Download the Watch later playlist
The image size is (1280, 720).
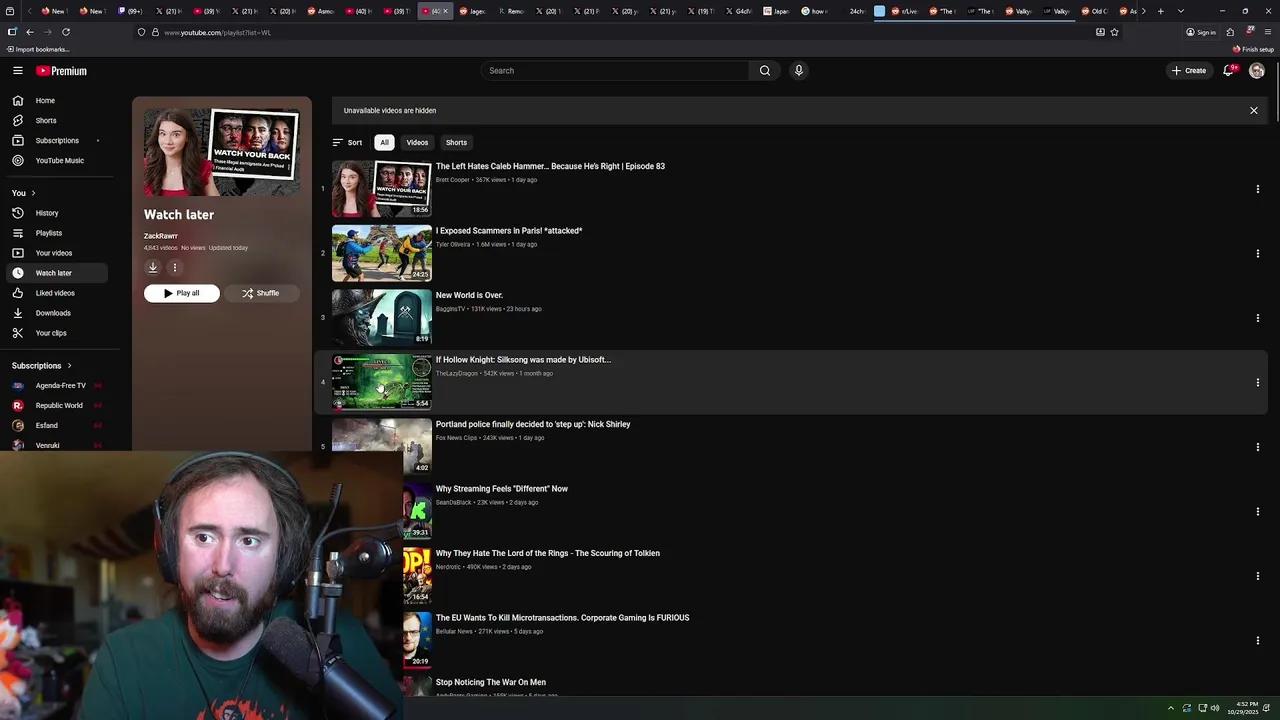coord(153,267)
